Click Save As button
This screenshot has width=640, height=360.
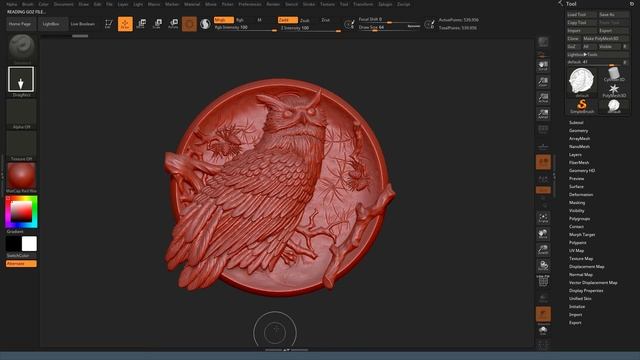(613, 15)
